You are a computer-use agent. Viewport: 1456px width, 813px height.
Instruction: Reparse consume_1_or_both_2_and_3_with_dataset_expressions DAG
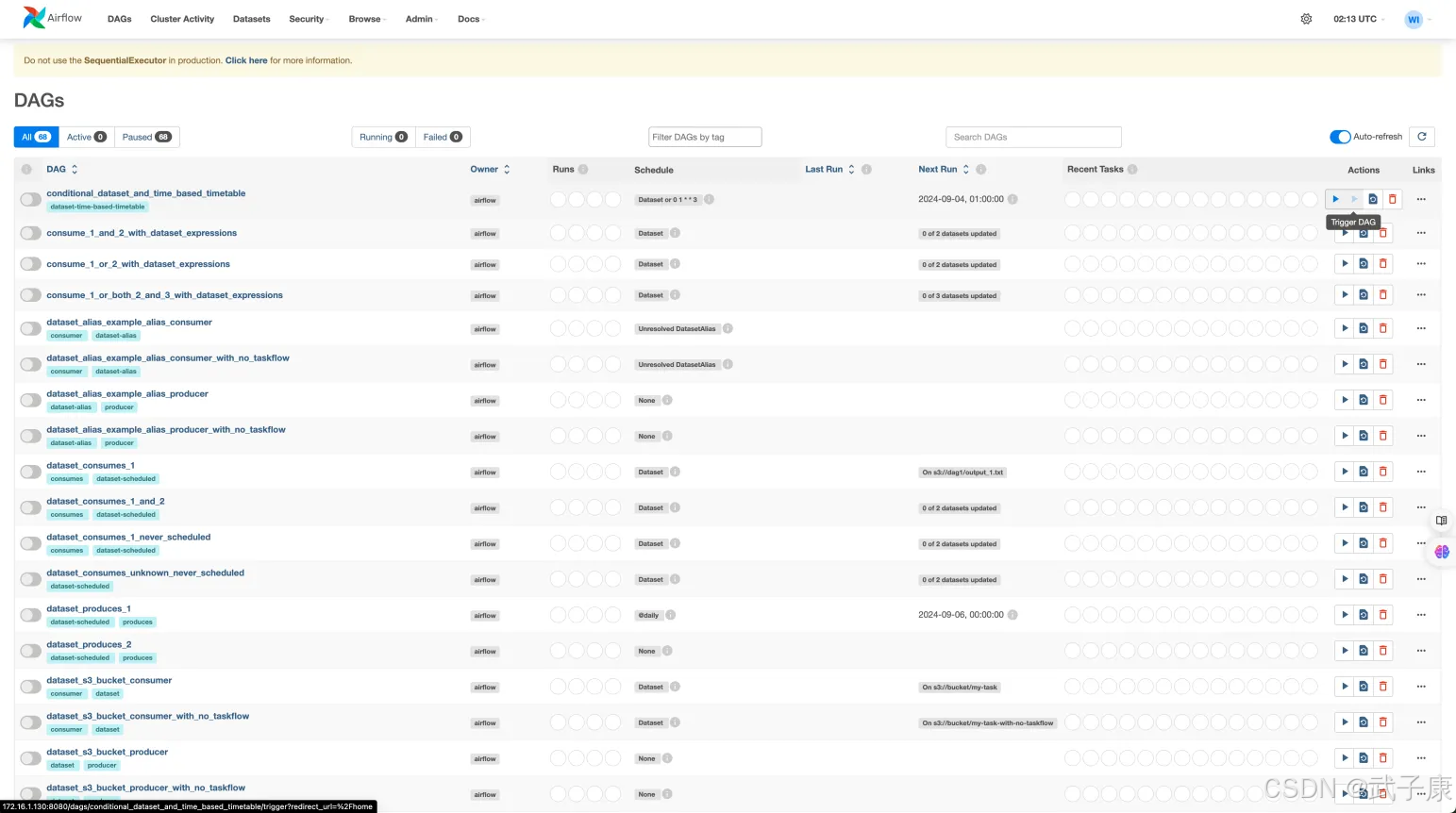pyautogui.click(x=1364, y=295)
